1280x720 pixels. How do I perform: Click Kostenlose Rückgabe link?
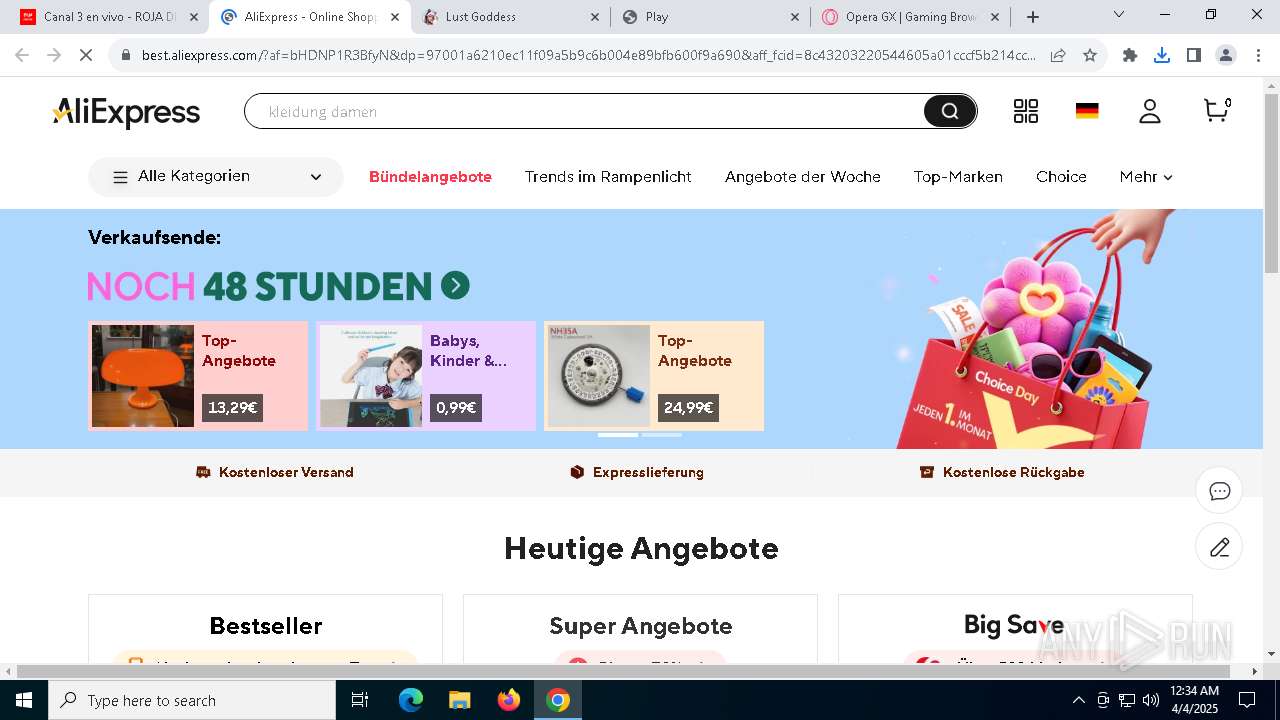pos(1002,472)
